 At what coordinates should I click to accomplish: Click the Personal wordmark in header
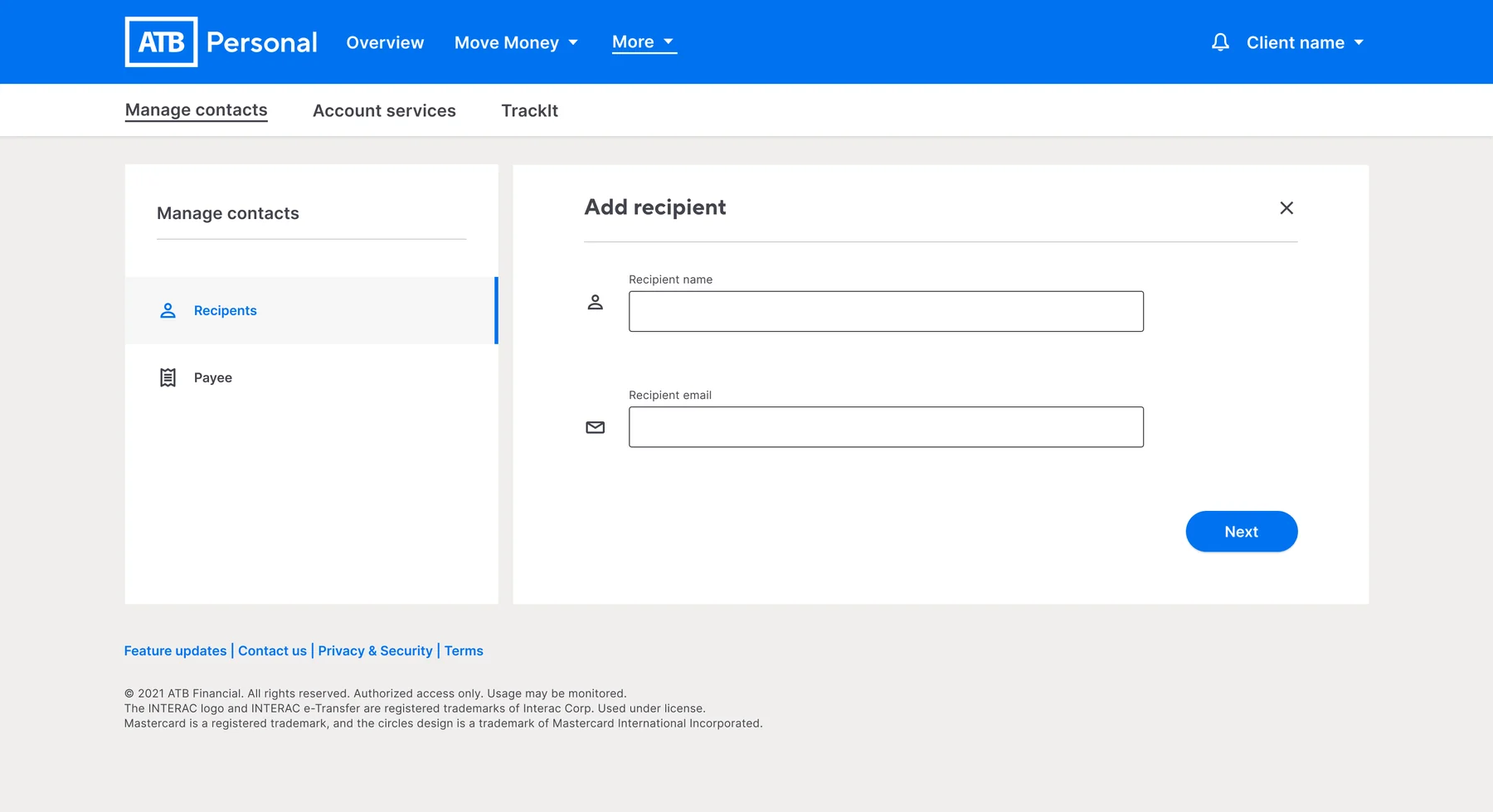[261, 42]
